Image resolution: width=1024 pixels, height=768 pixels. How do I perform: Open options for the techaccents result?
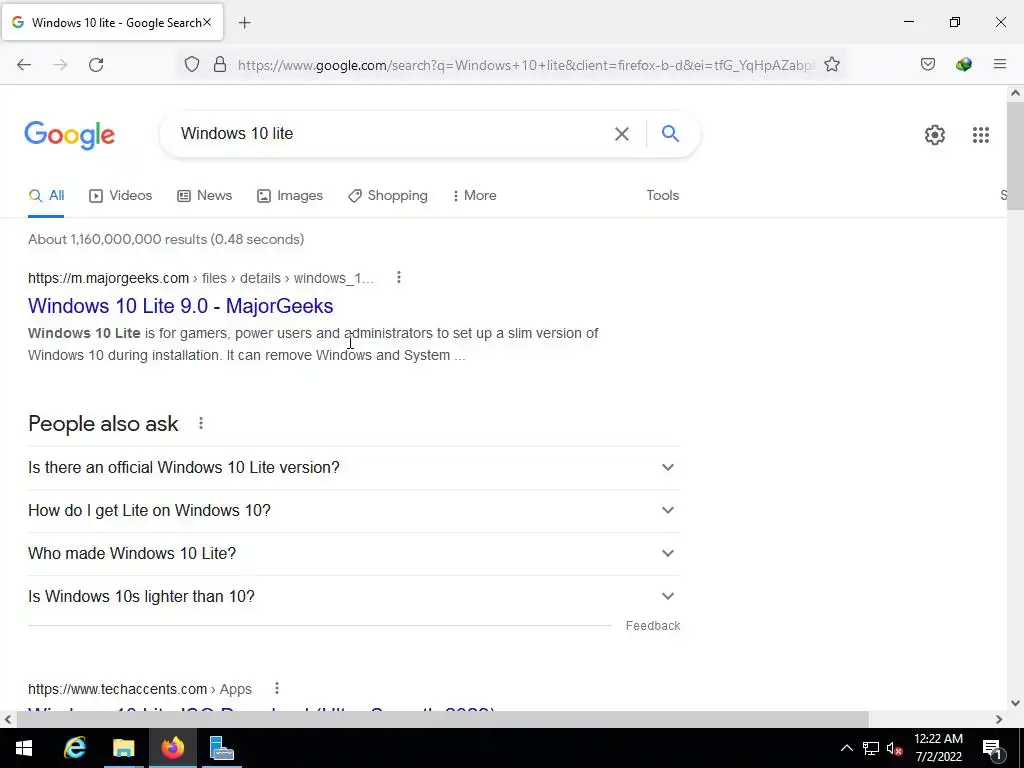pyautogui.click(x=277, y=688)
